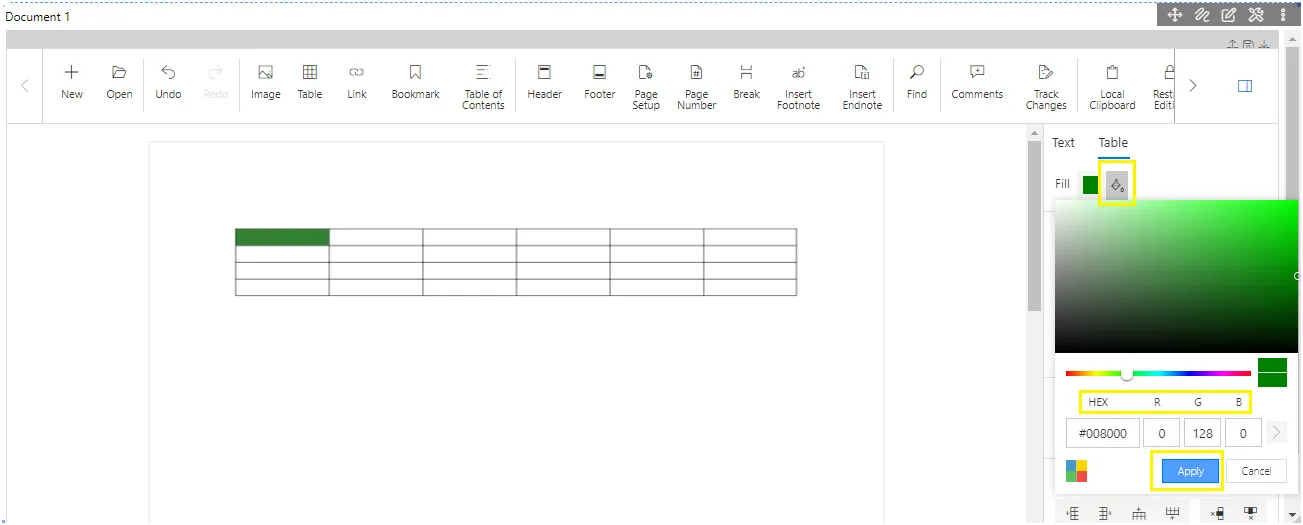Switch to the Text properties tab
This screenshot has height=525, width=1303.
(1063, 143)
